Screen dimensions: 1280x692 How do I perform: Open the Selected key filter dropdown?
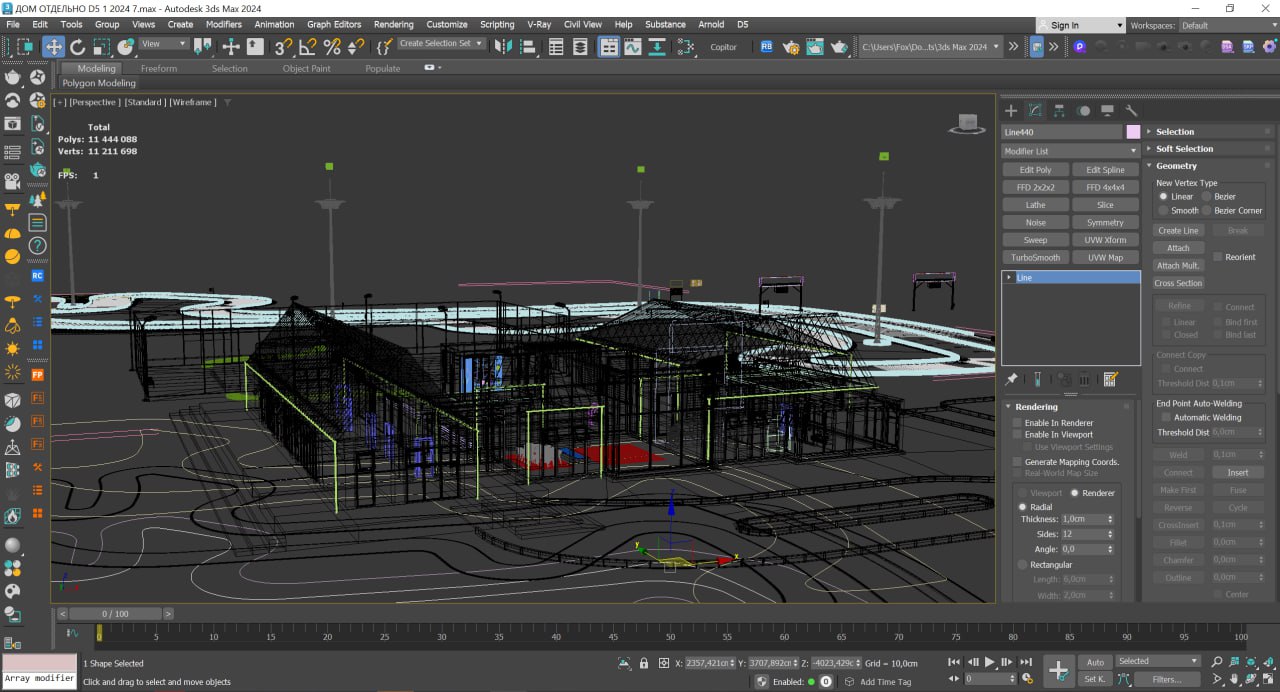pyautogui.click(x=1158, y=661)
